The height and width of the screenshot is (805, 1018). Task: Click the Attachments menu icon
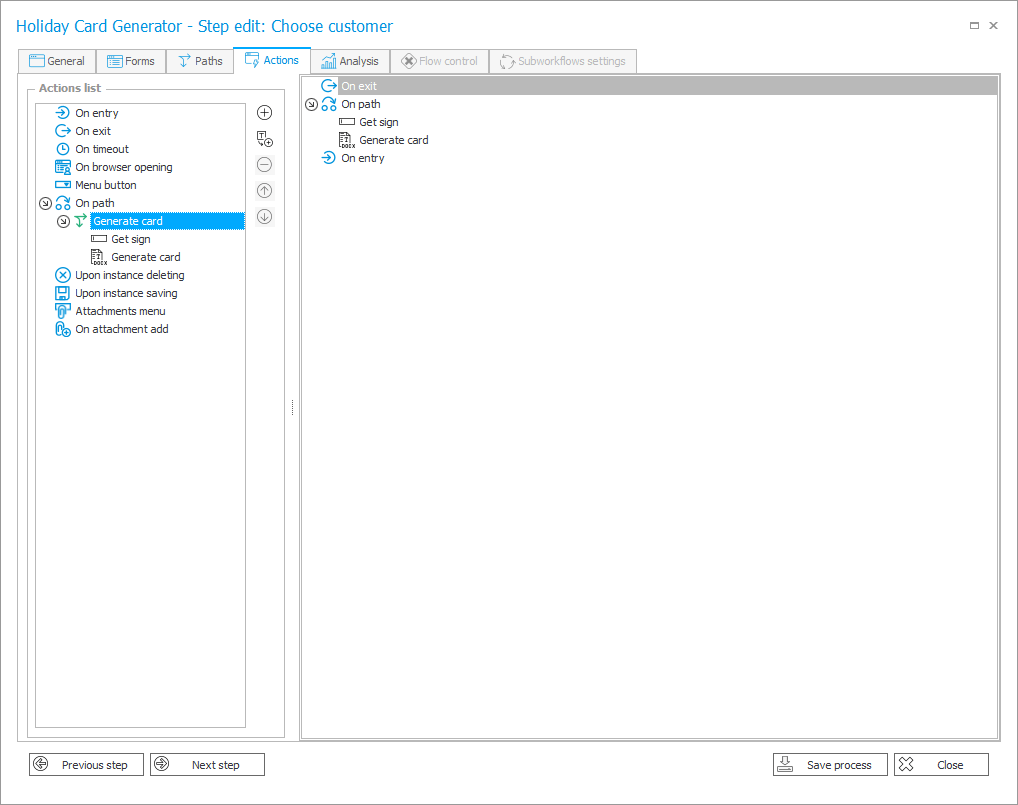[62, 311]
